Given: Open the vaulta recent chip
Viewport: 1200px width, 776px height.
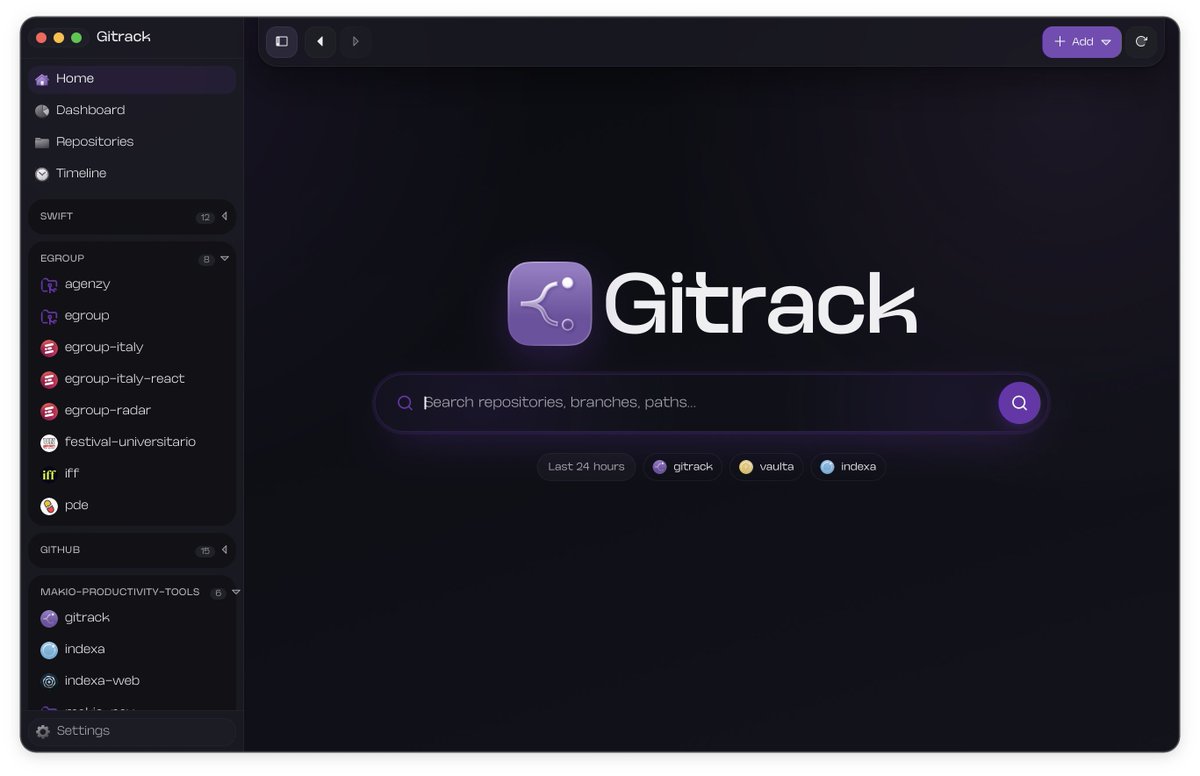Looking at the screenshot, I should pyautogui.click(x=766, y=467).
